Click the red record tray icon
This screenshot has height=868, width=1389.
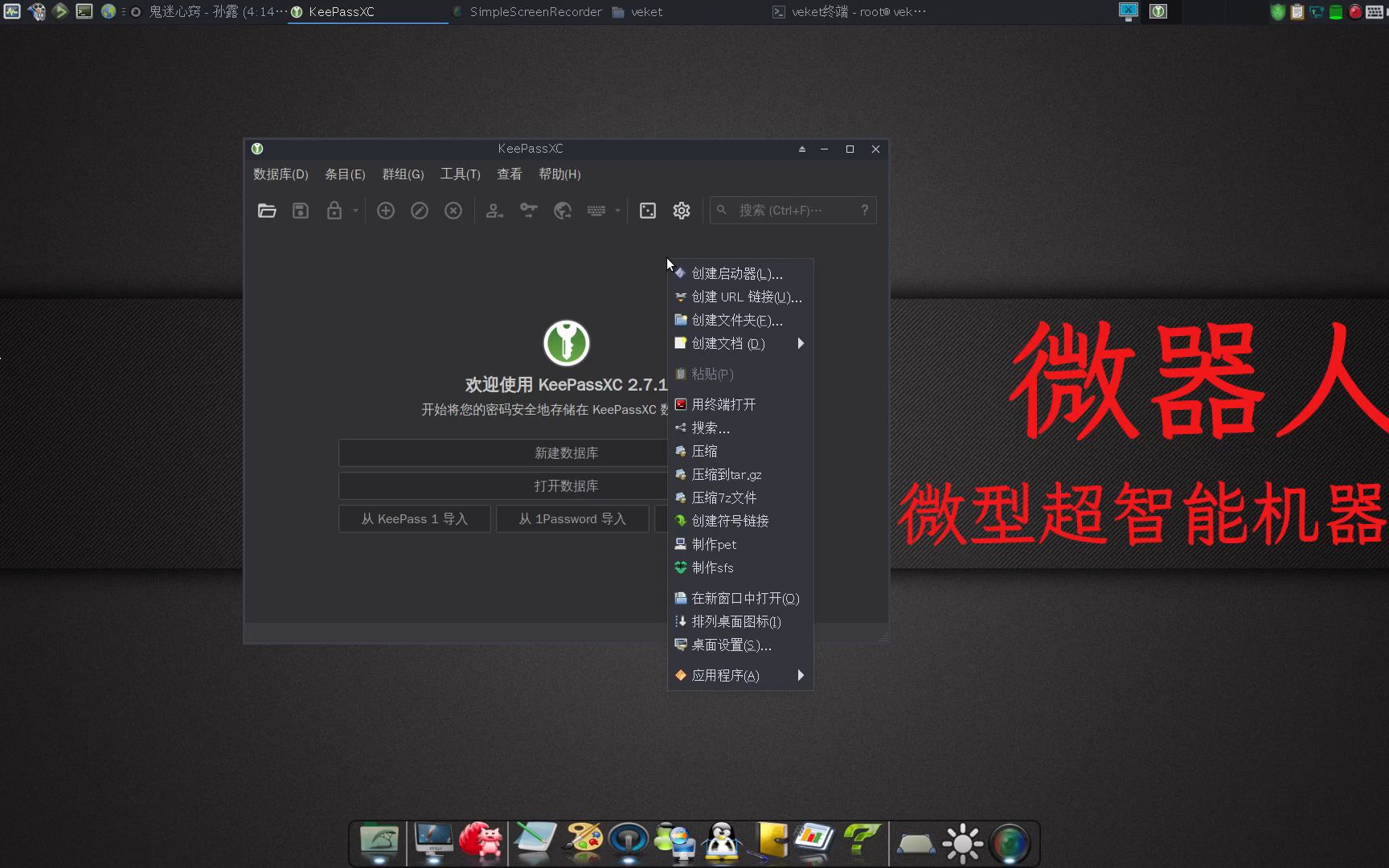(x=1355, y=12)
